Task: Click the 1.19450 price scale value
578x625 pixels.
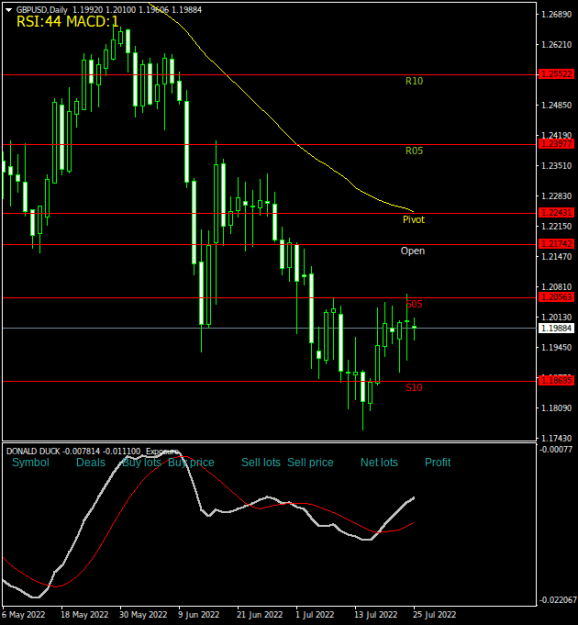Action: tap(556, 348)
